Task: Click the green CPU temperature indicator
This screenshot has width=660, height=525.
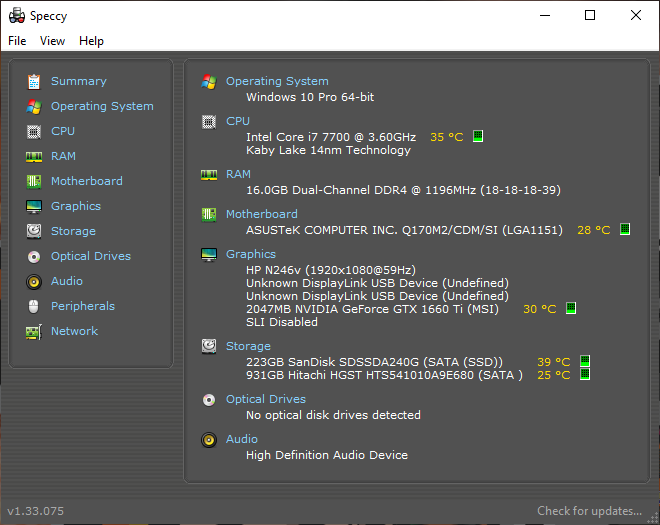Action: point(478,136)
